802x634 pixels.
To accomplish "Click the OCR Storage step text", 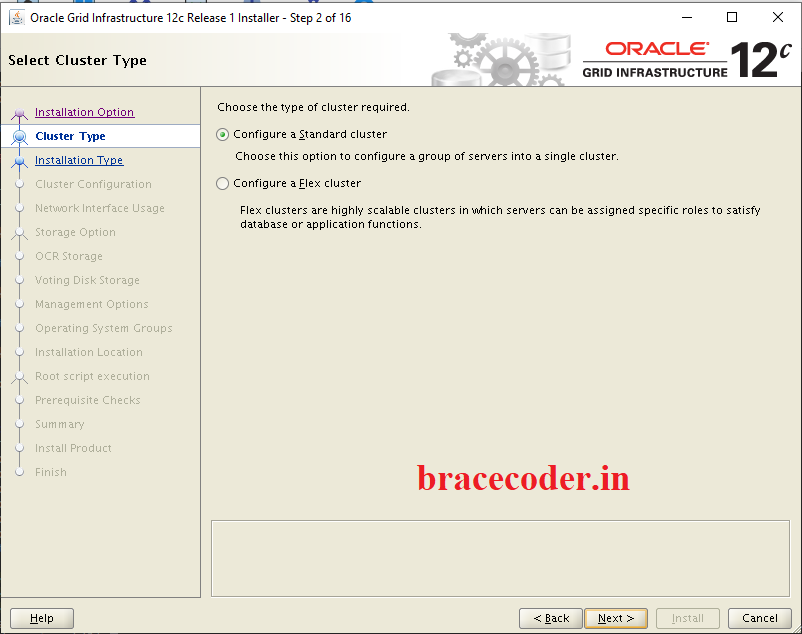I will [69, 256].
